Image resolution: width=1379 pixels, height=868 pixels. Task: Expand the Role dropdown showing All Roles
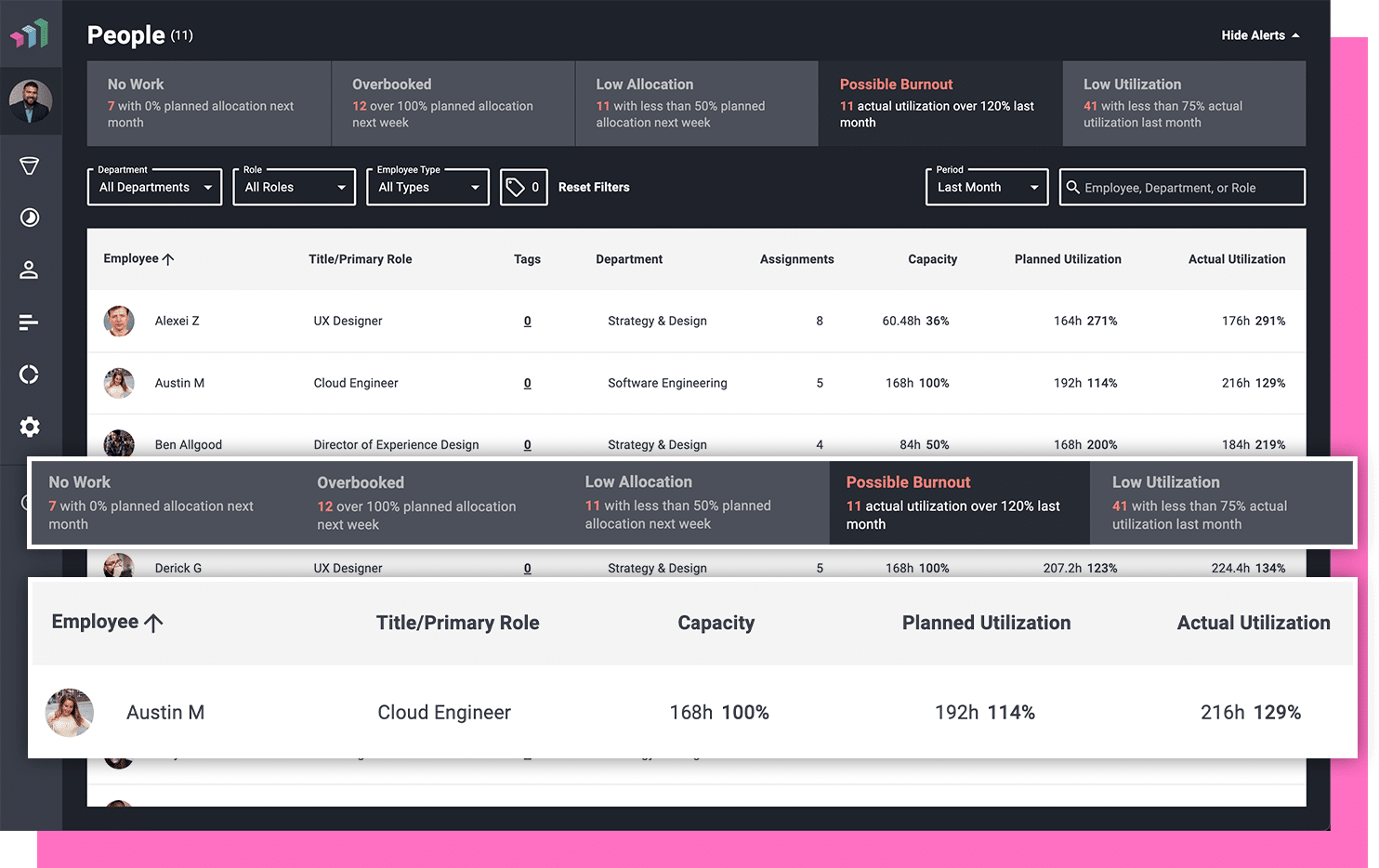(294, 187)
